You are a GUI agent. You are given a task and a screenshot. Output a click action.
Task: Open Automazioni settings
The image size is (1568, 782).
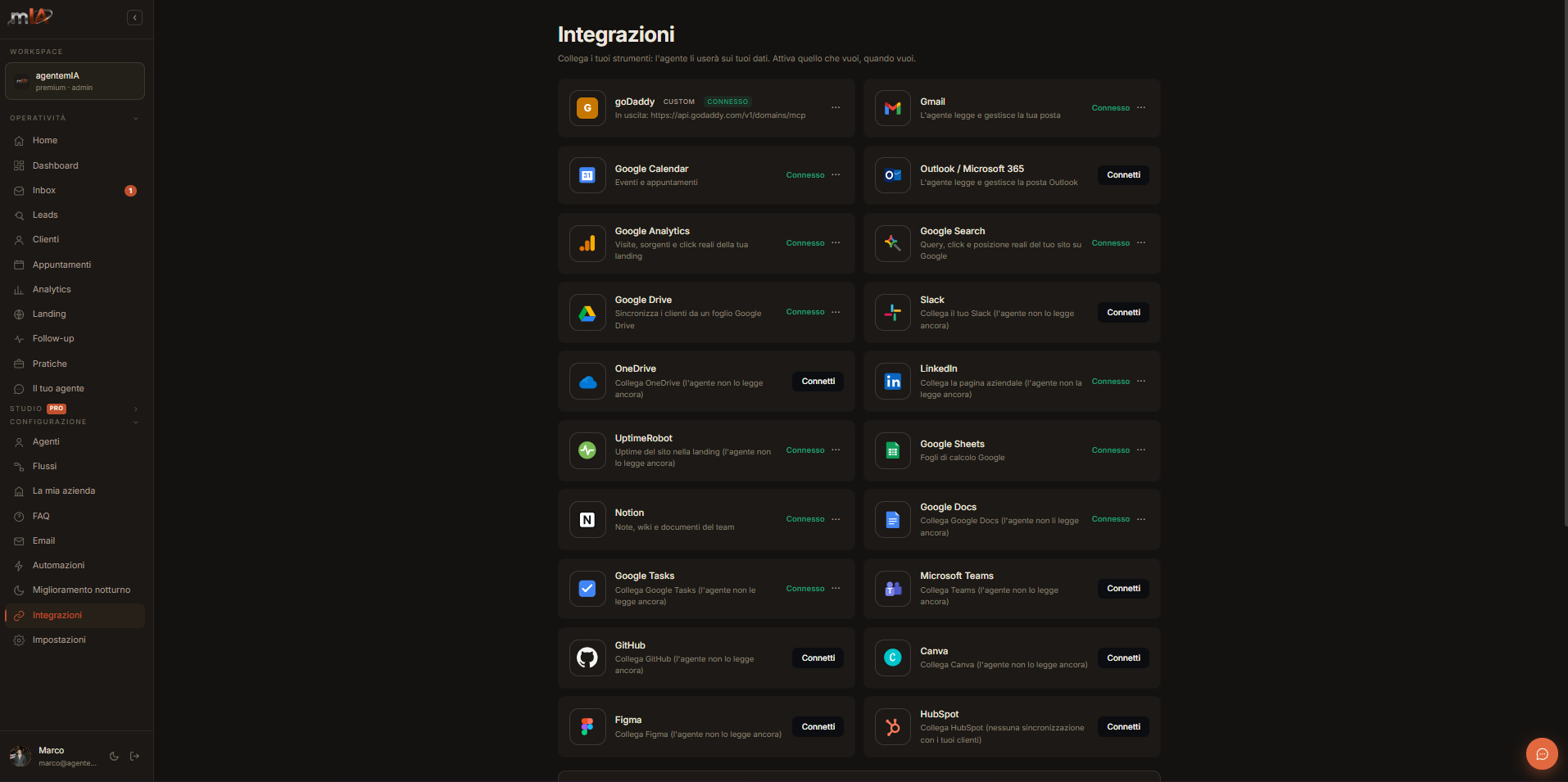[75, 565]
